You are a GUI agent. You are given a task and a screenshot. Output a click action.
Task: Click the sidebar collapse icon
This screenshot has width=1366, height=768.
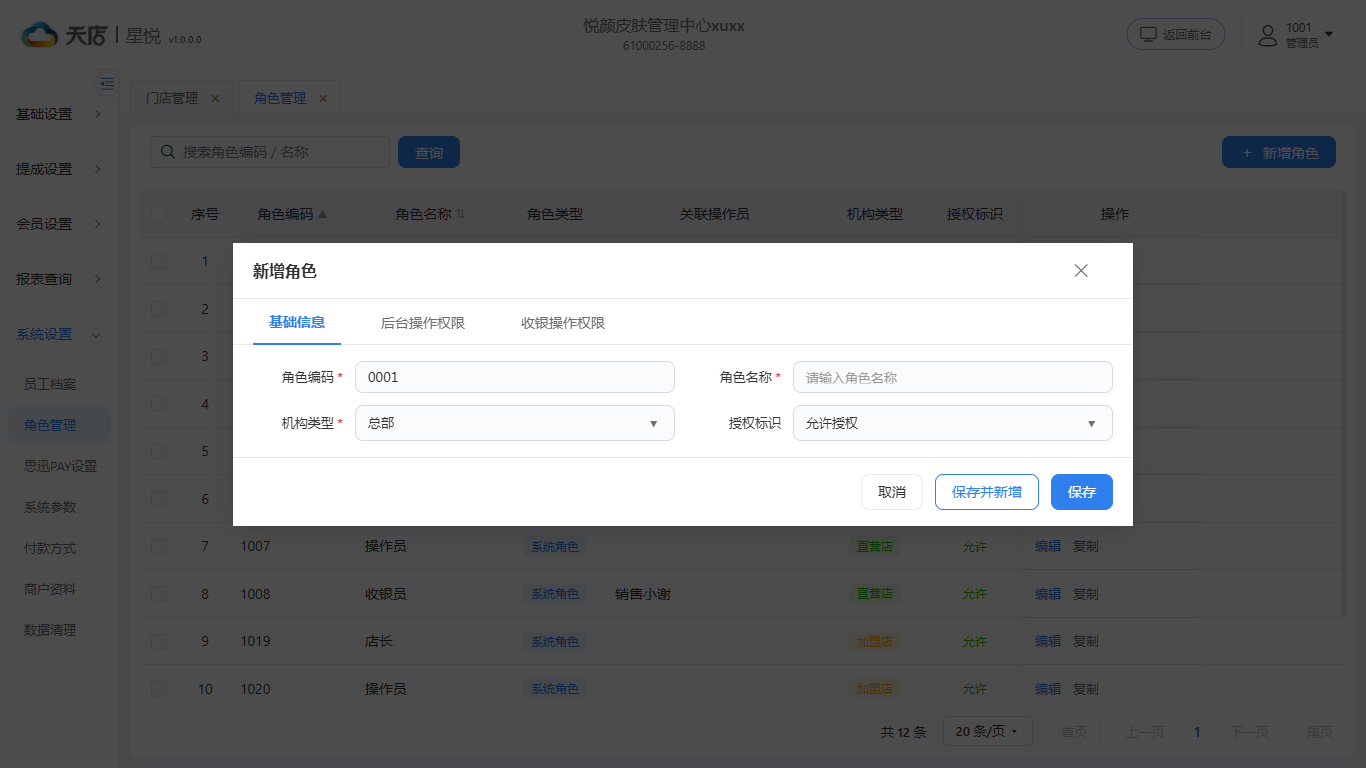(x=106, y=83)
